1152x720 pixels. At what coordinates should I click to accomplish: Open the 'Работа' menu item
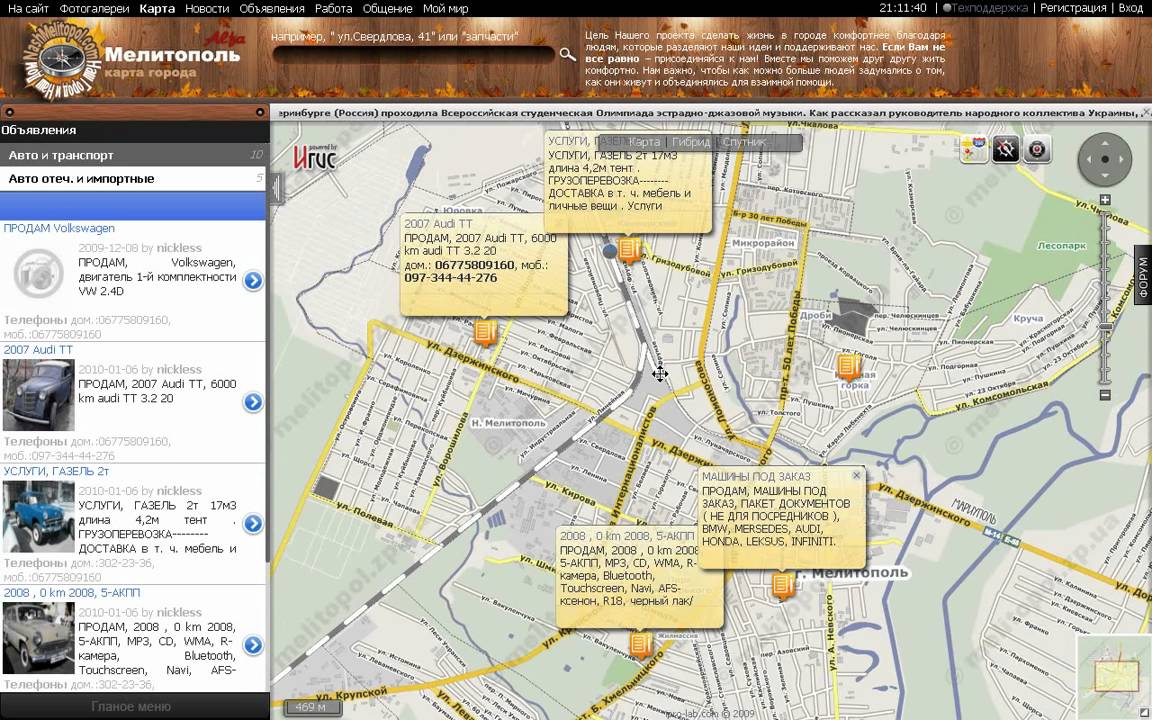point(334,9)
